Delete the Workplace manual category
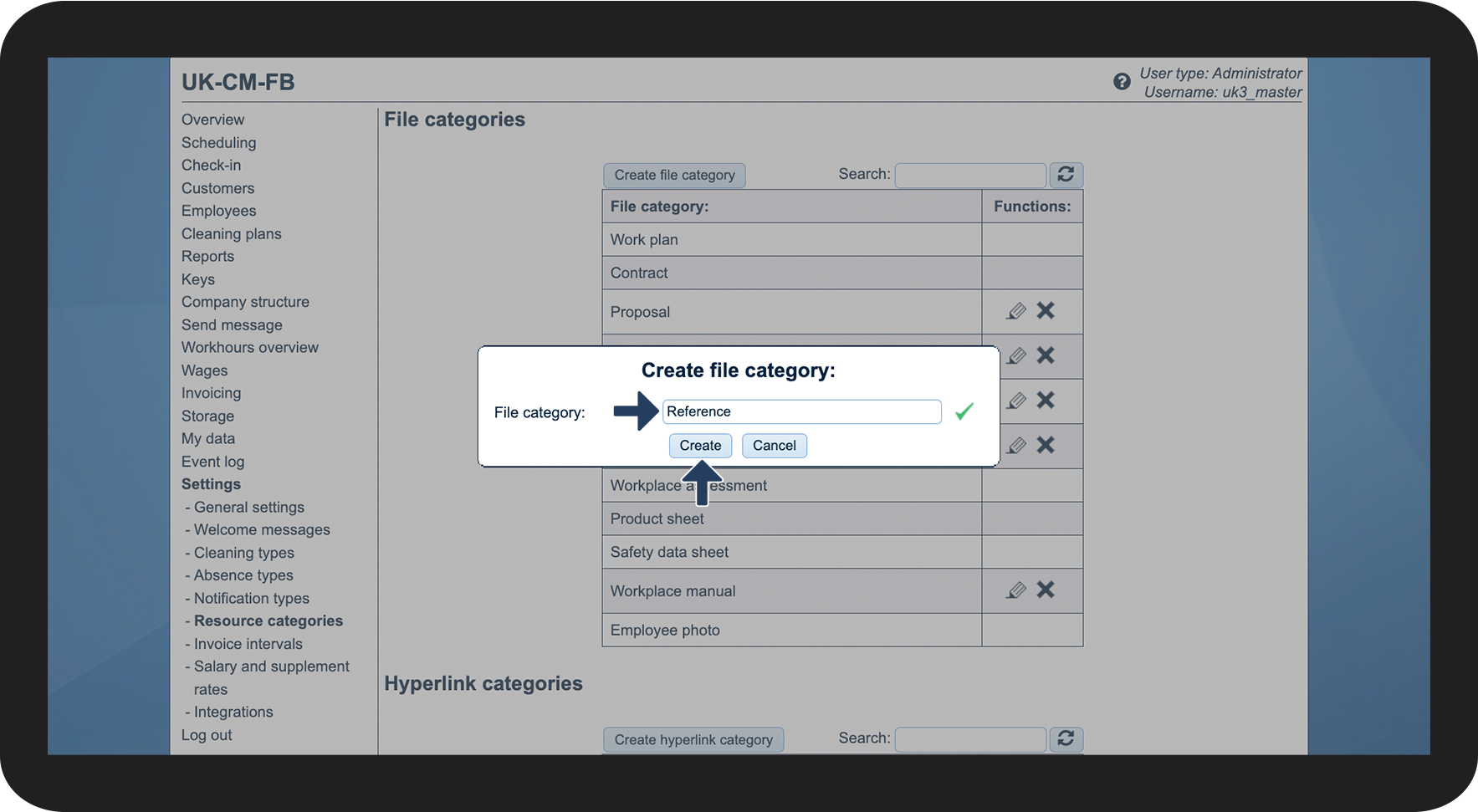 tap(1046, 590)
